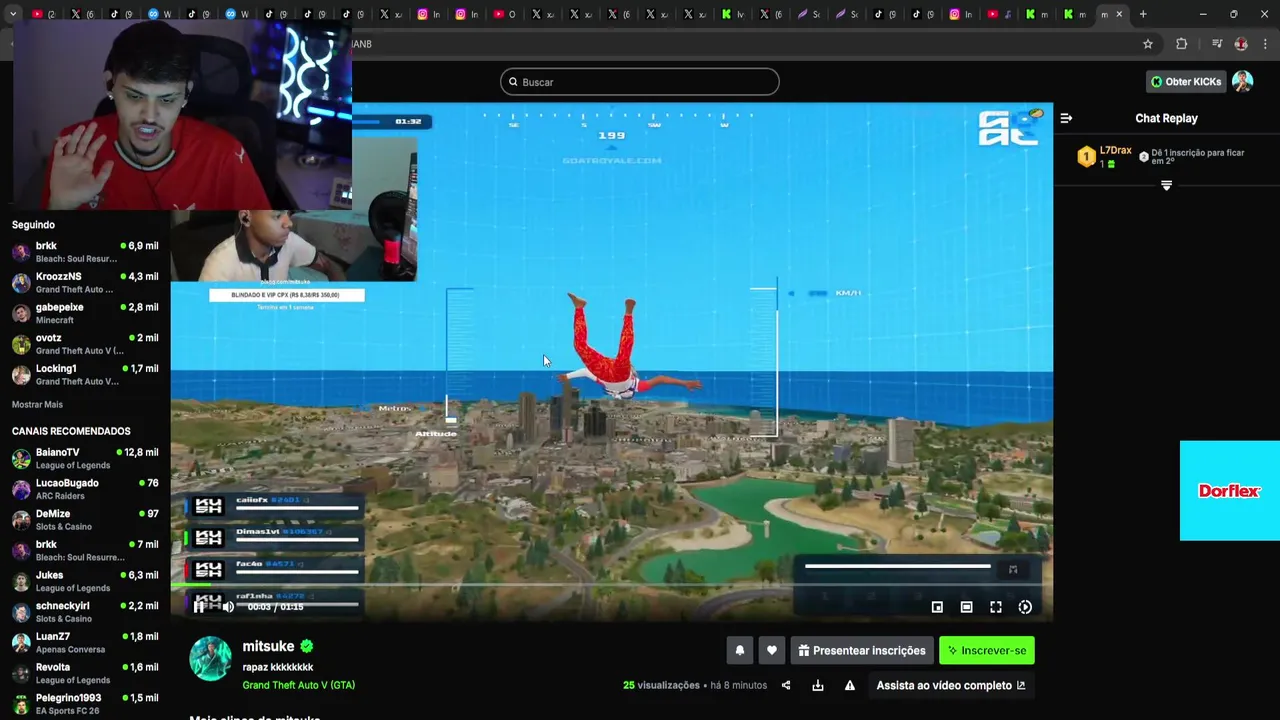The height and width of the screenshot is (720, 1280).
Task: Click the mitsuke channel avatar
Action: (x=211, y=659)
